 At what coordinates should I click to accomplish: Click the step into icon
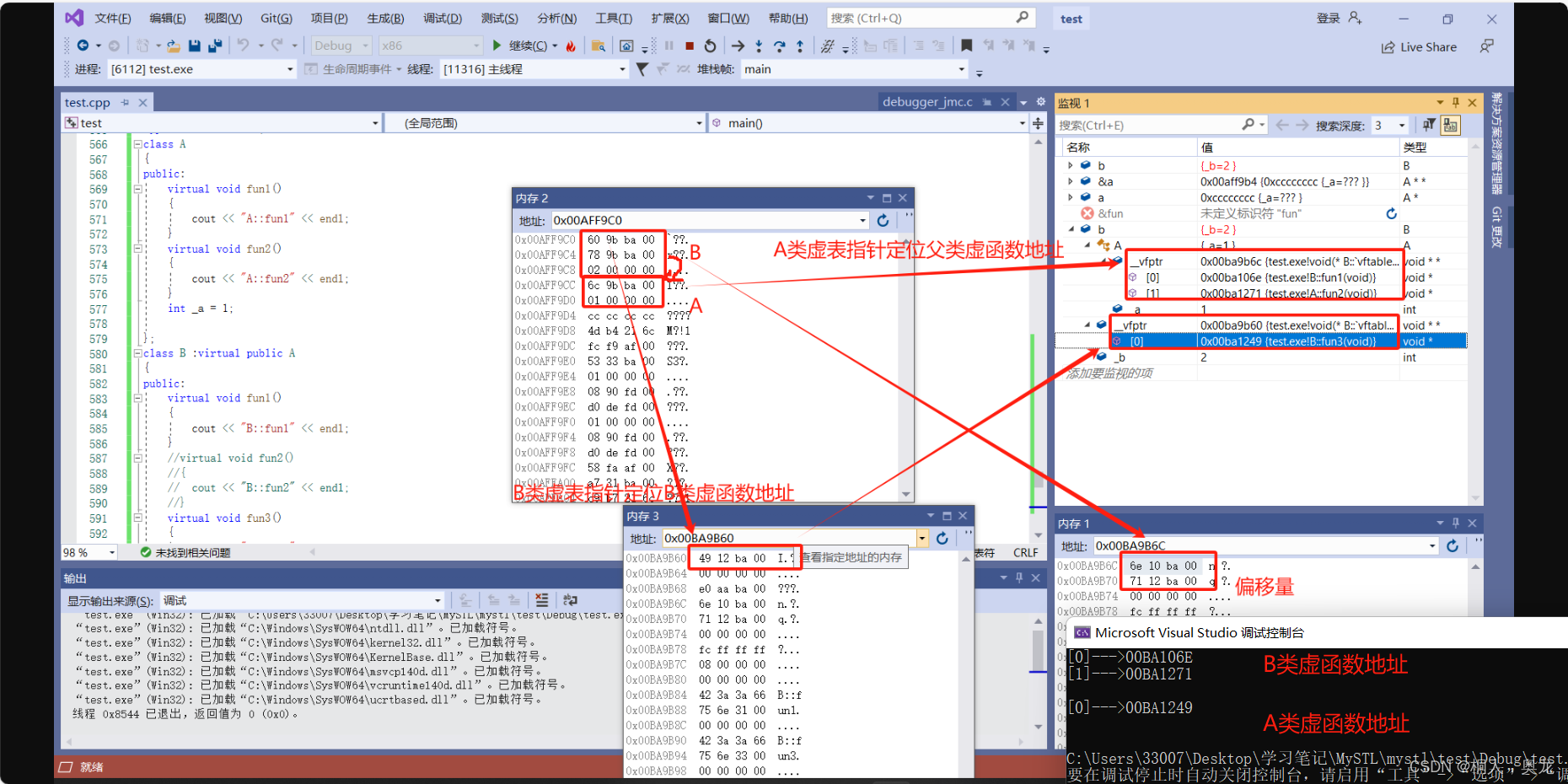(x=759, y=46)
